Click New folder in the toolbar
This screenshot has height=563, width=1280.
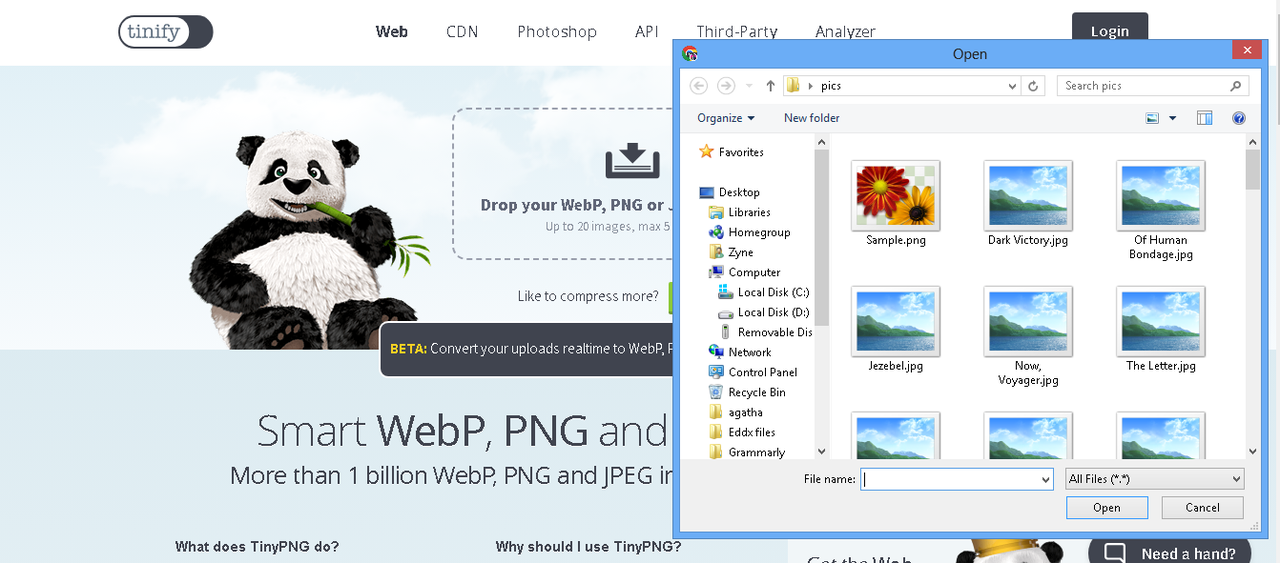[812, 118]
